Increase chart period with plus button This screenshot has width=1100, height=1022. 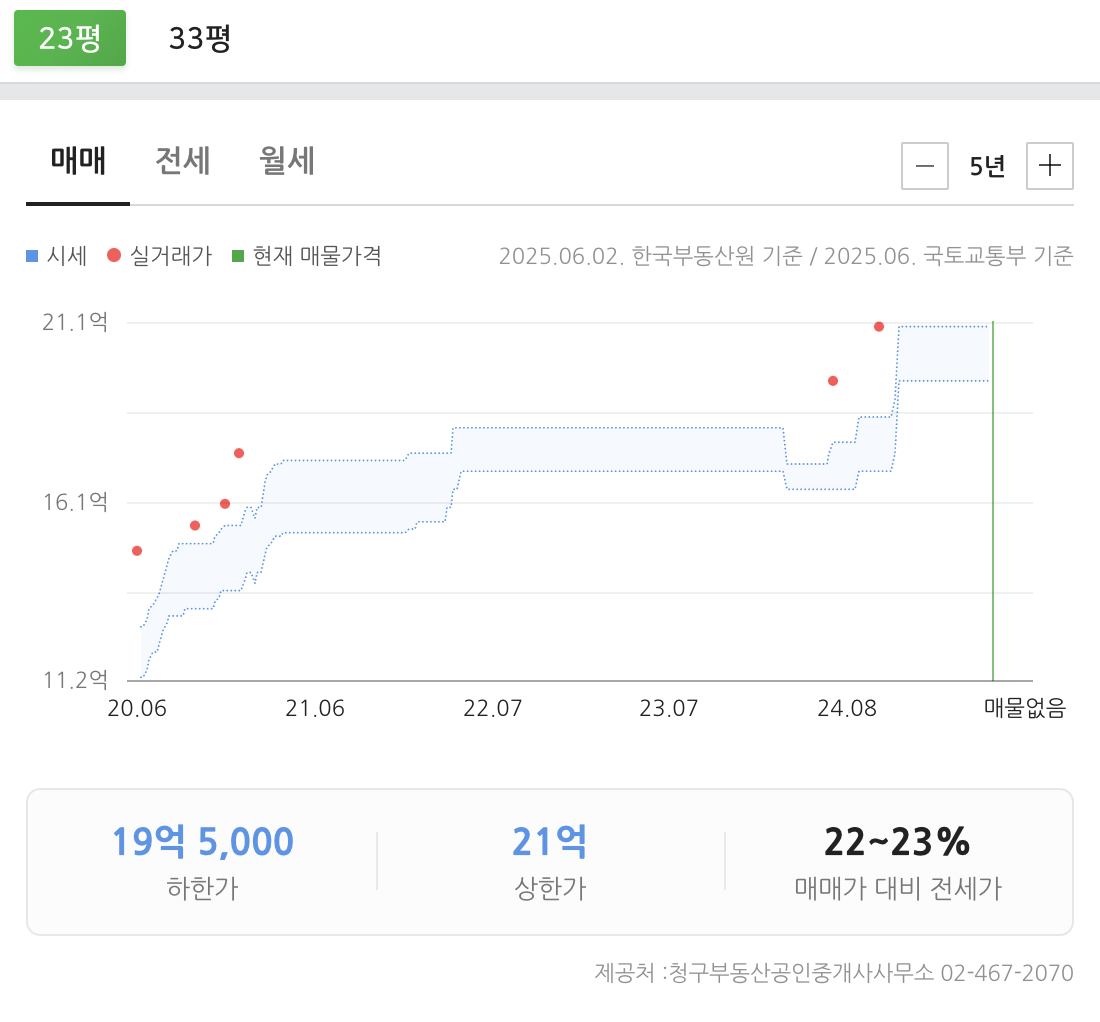tap(1049, 166)
